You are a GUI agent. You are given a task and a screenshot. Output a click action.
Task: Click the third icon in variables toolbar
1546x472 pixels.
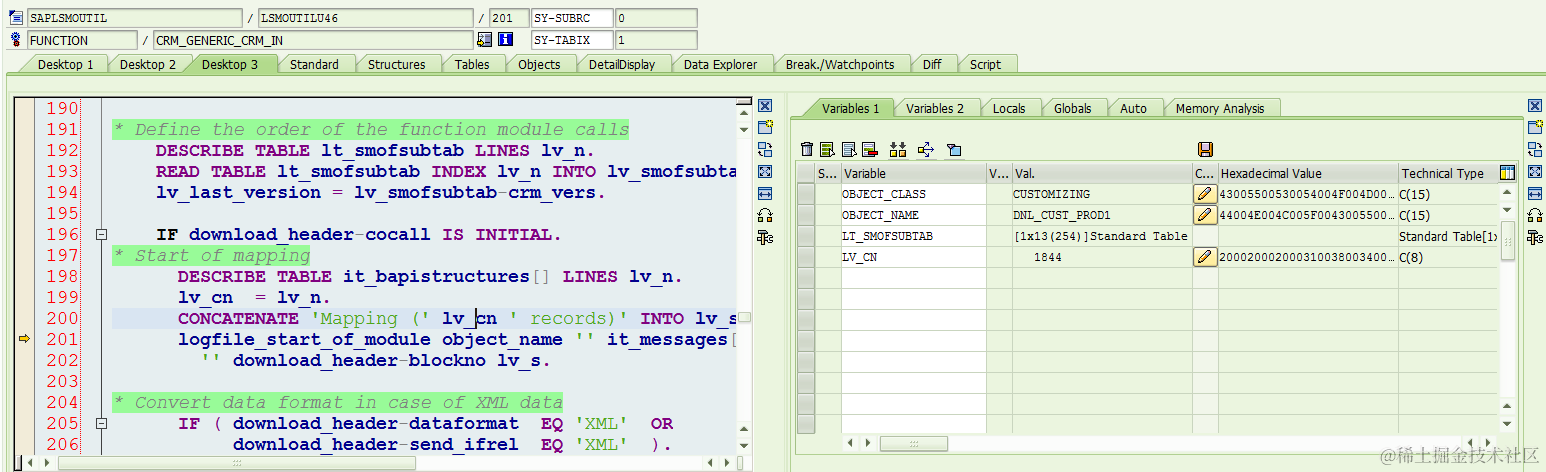pos(849,150)
